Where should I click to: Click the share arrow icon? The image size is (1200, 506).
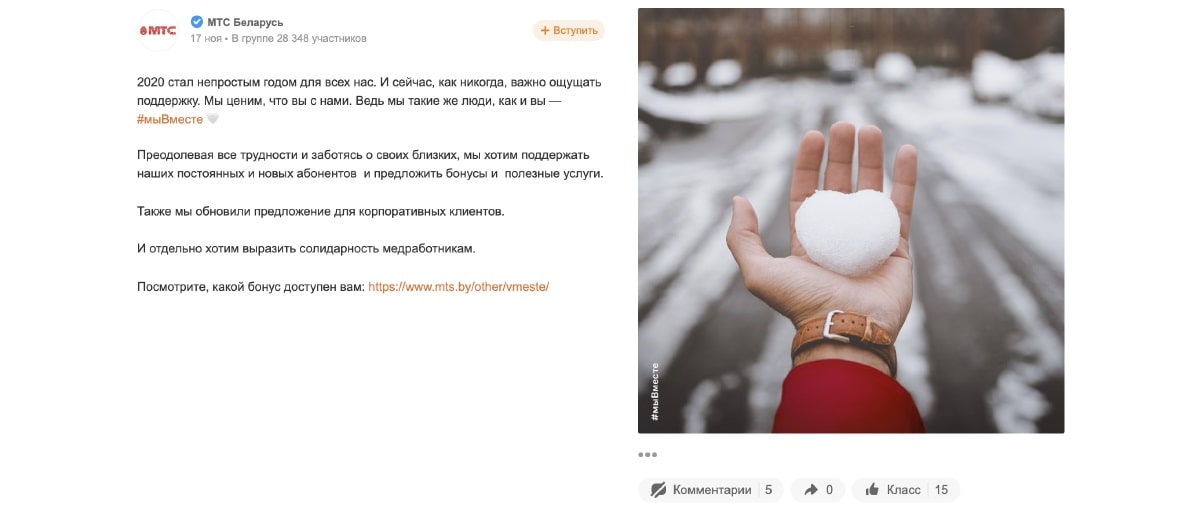point(809,490)
